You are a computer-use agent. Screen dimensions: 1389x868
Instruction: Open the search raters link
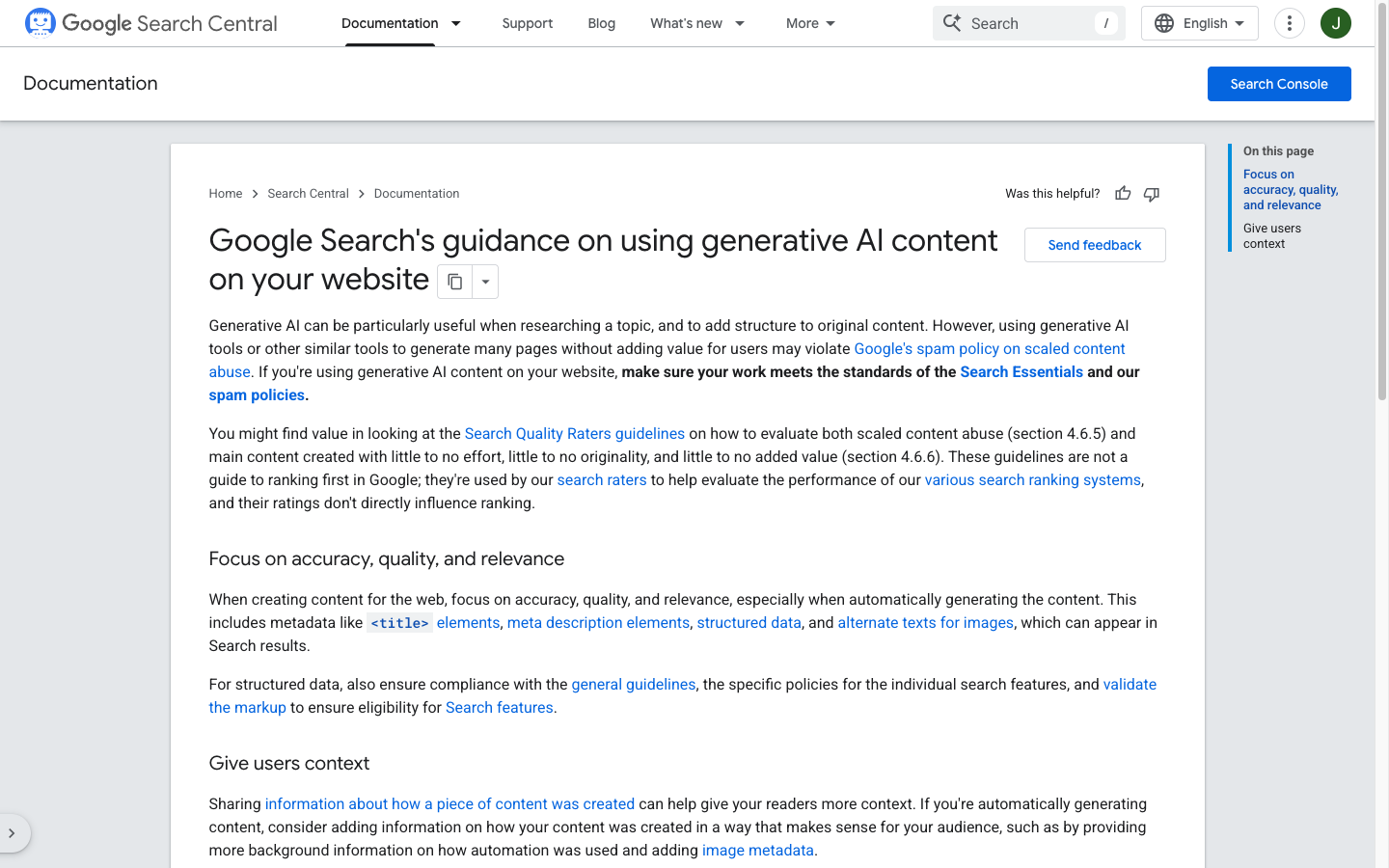602,480
